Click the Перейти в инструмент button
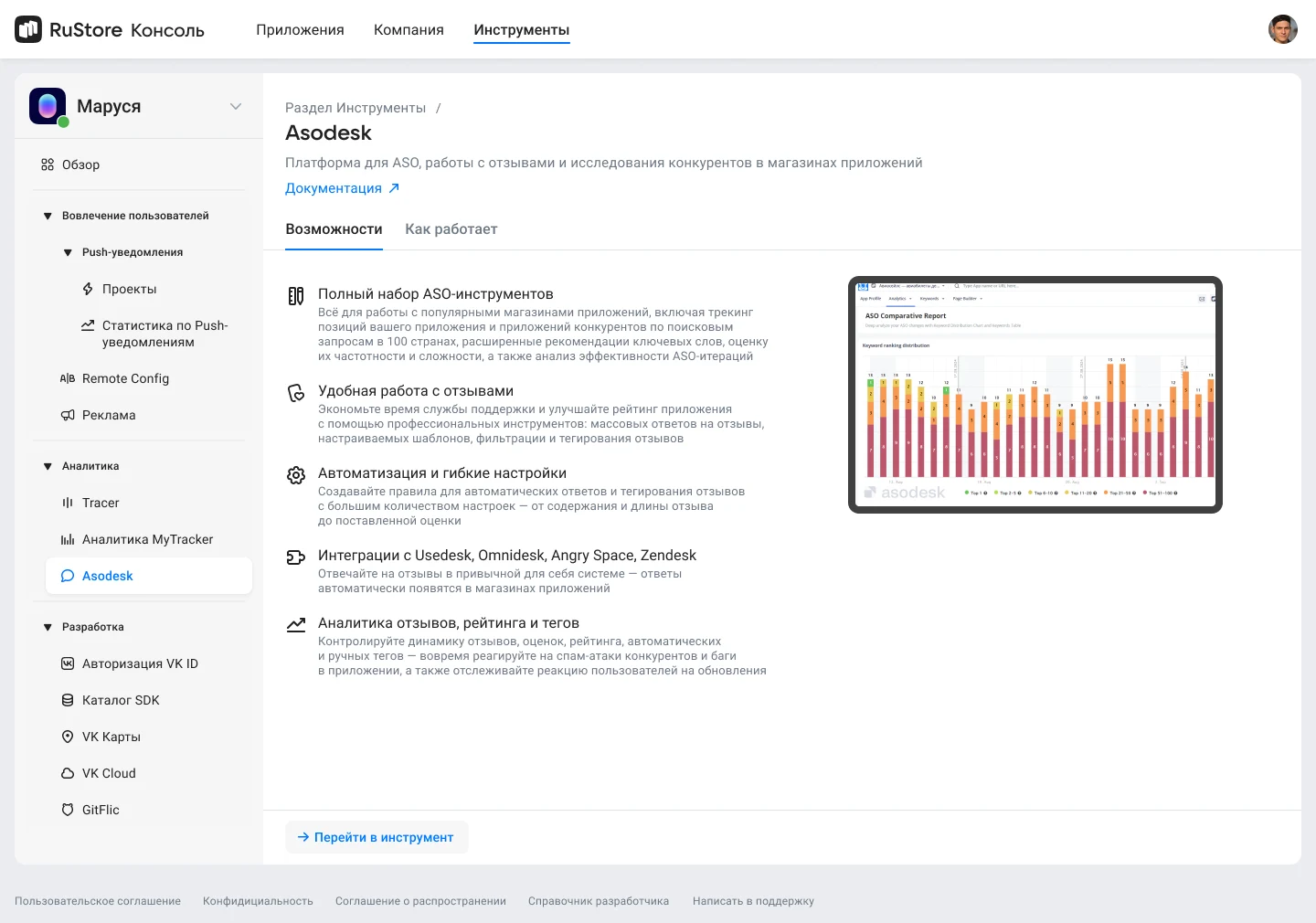This screenshot has width=1316, height=923. click(x=377, y=837)
